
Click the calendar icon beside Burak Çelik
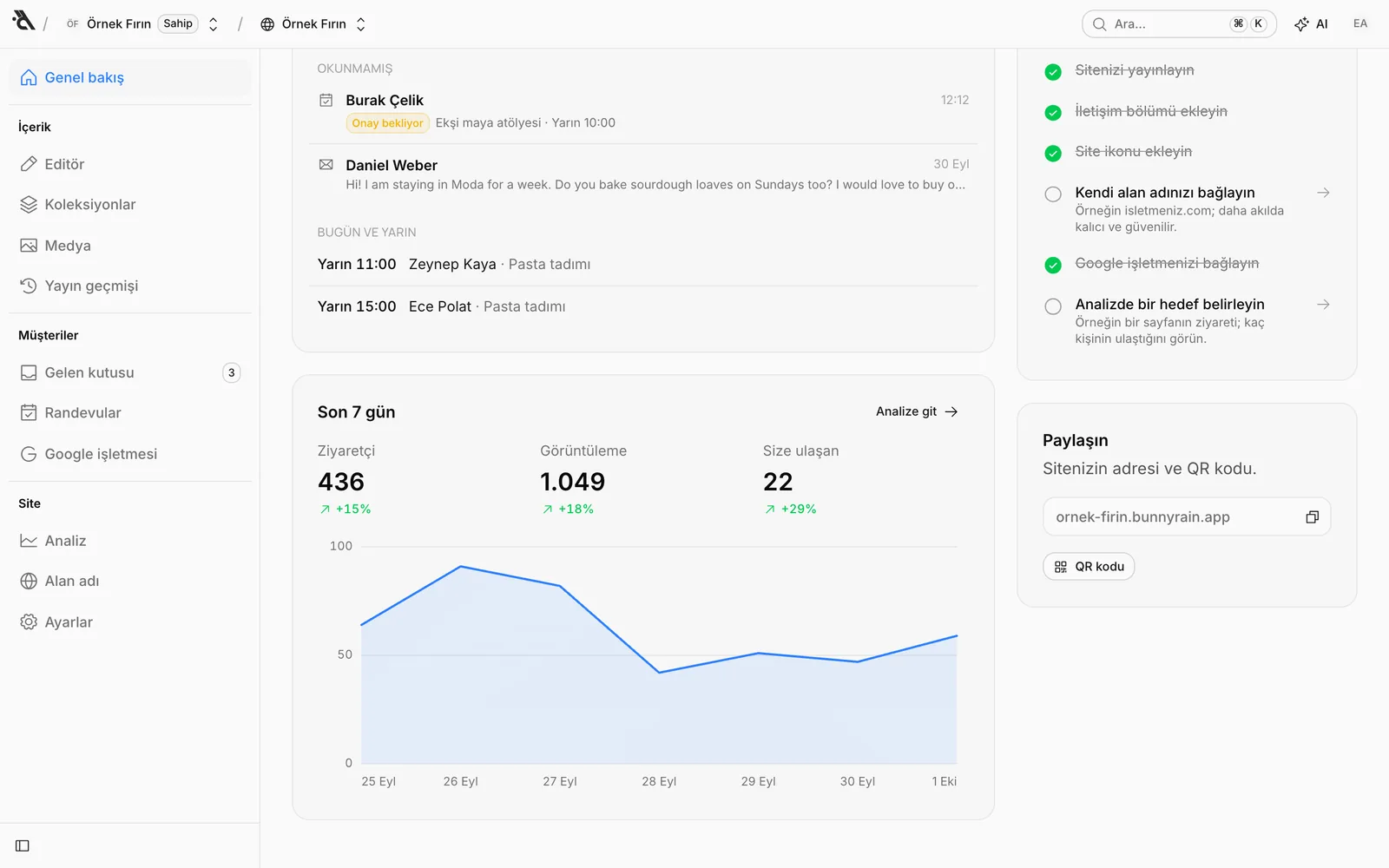326,101
